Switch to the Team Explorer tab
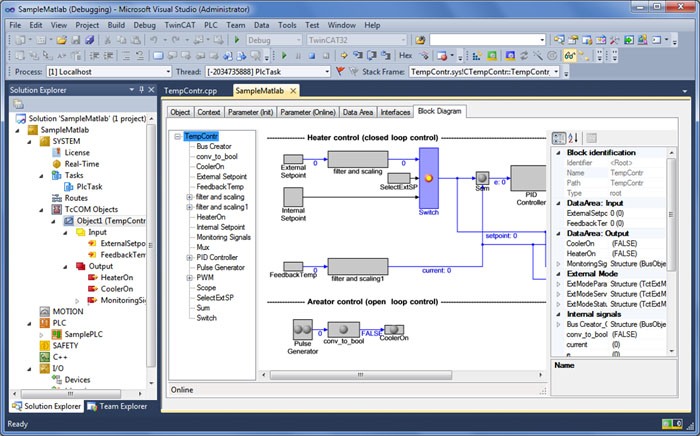This screenshot has height=436, width=700. coord(117,406)
